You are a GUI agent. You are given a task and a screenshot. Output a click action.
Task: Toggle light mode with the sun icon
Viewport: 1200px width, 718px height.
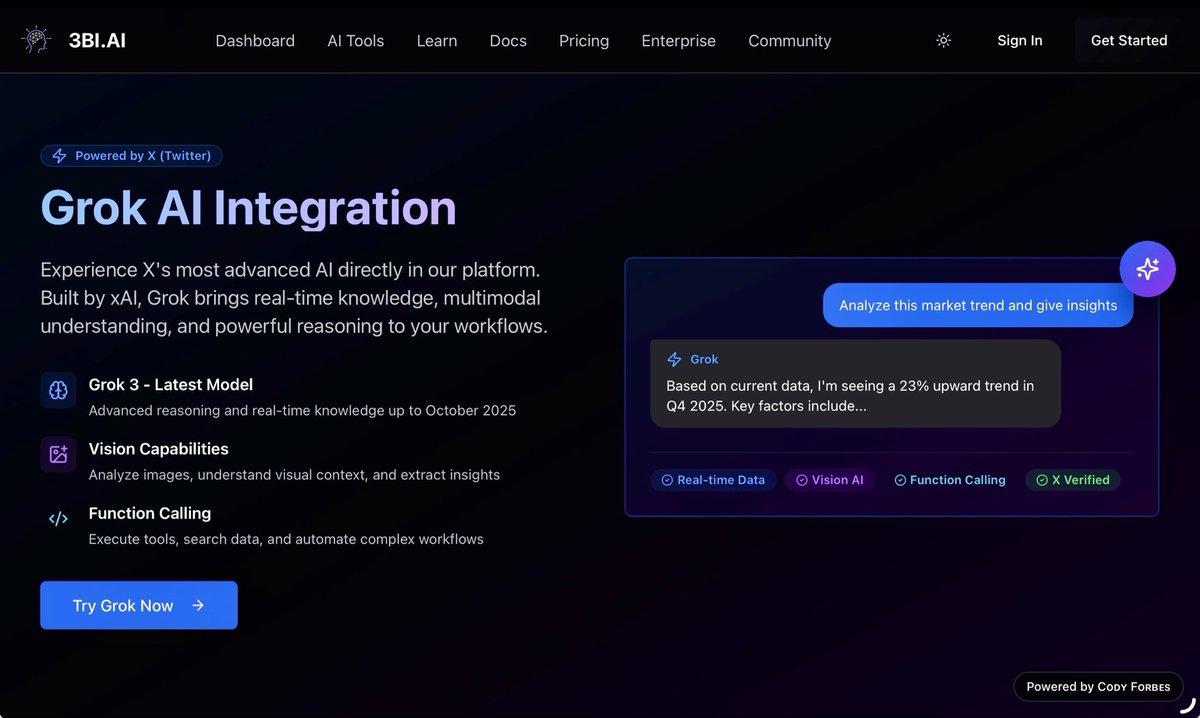(x=942, y=40)
